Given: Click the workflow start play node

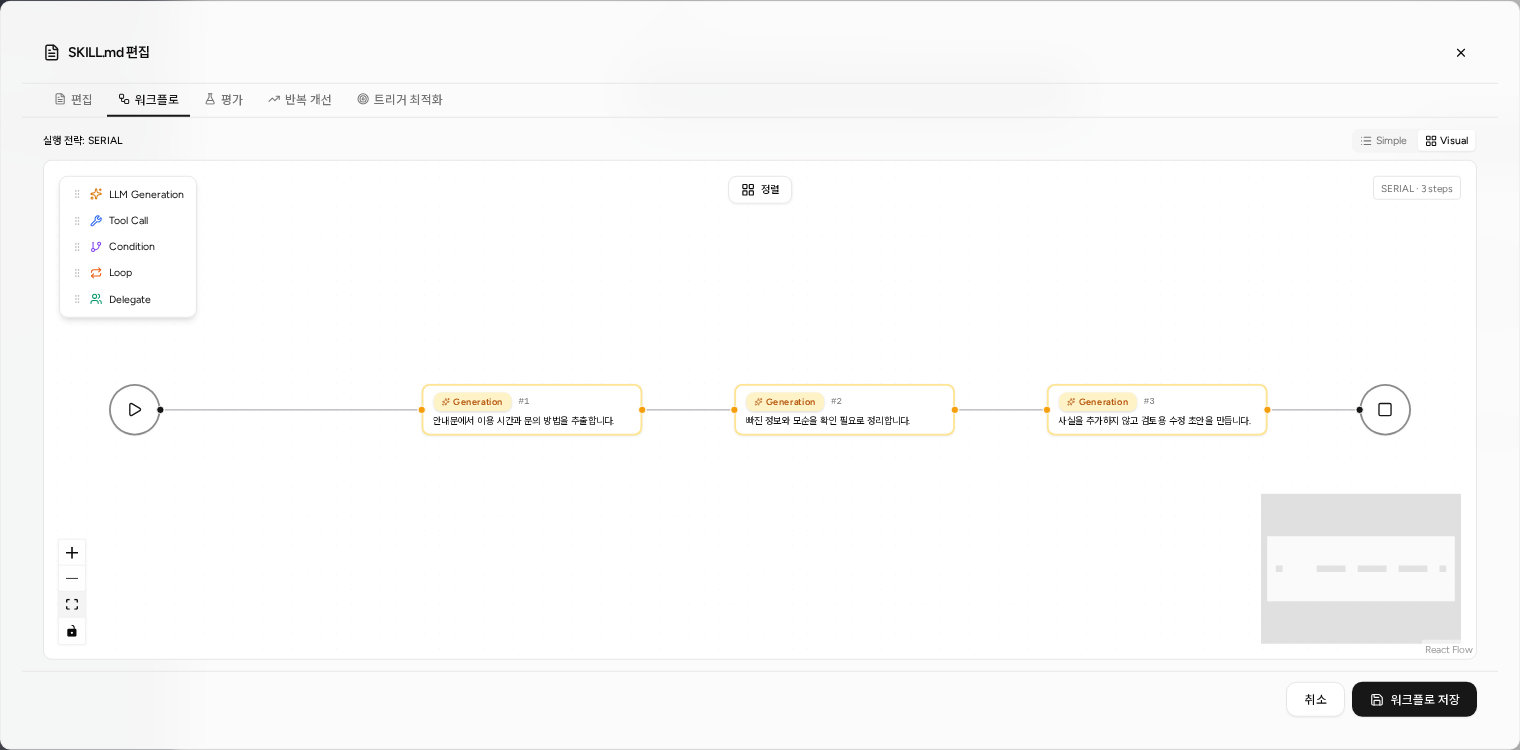Looking at the screenshot, I should click(135, 410).
